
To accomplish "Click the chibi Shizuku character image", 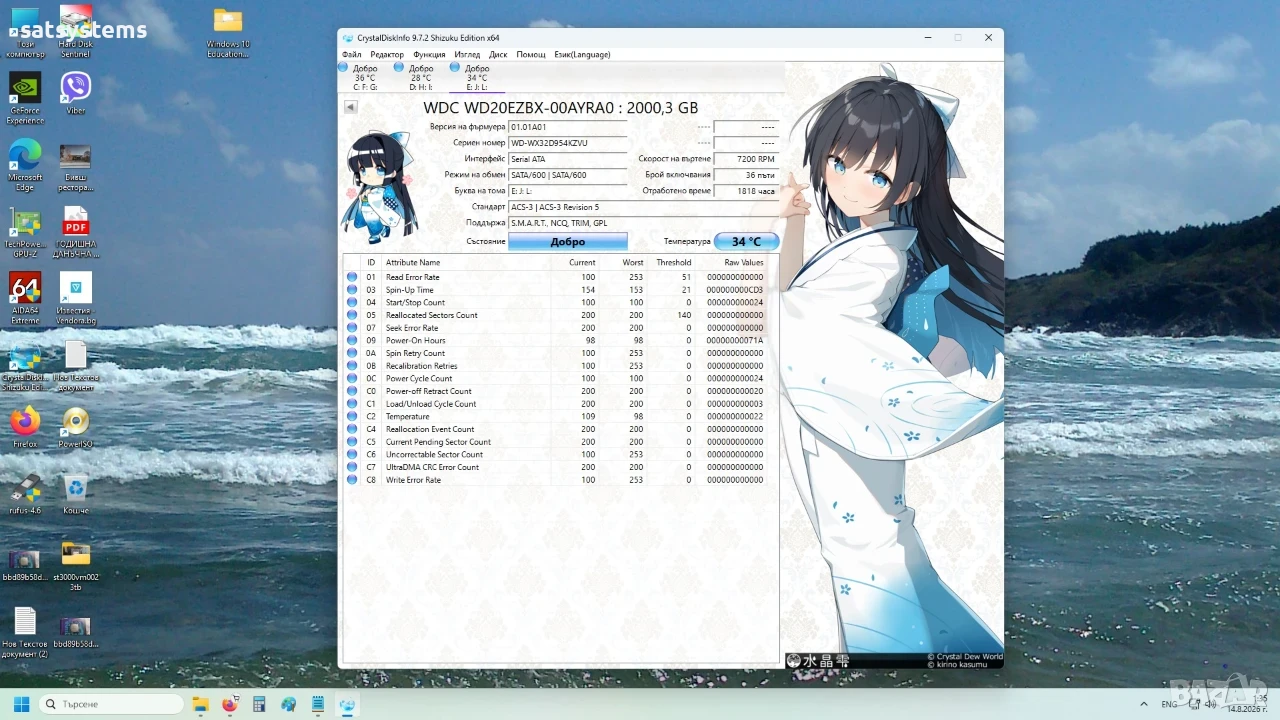I will click(x=379, y=186).
